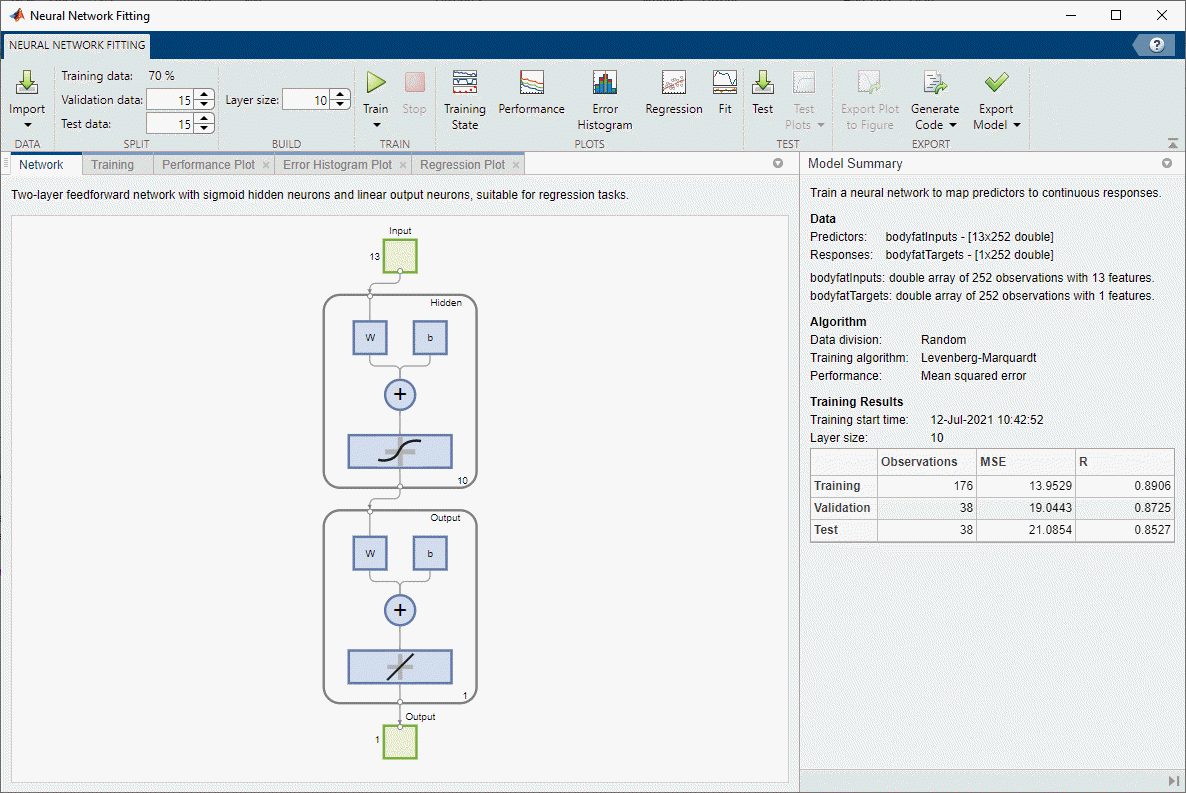Click the Test icon in toolbar

click(762, 83)
